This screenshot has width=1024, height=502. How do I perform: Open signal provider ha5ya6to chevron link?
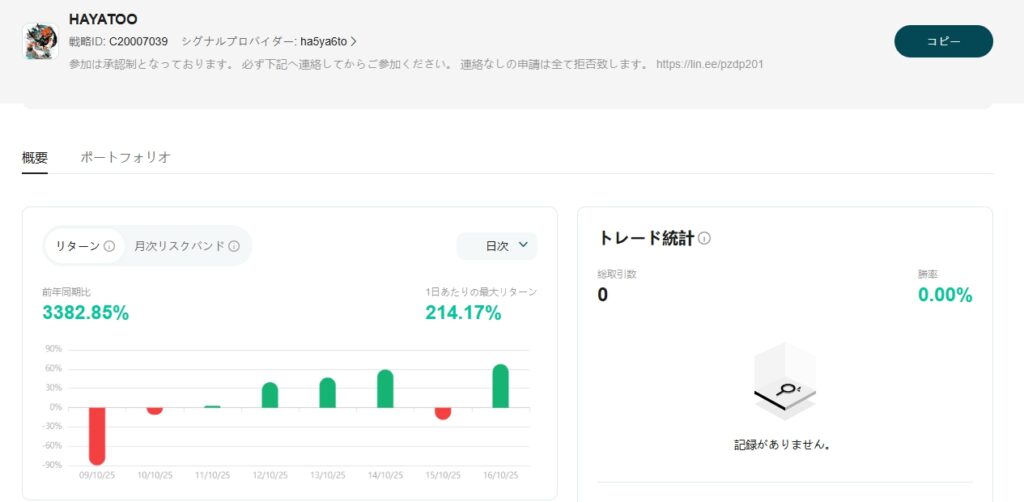pyautogui.click(x=353, y=41)
